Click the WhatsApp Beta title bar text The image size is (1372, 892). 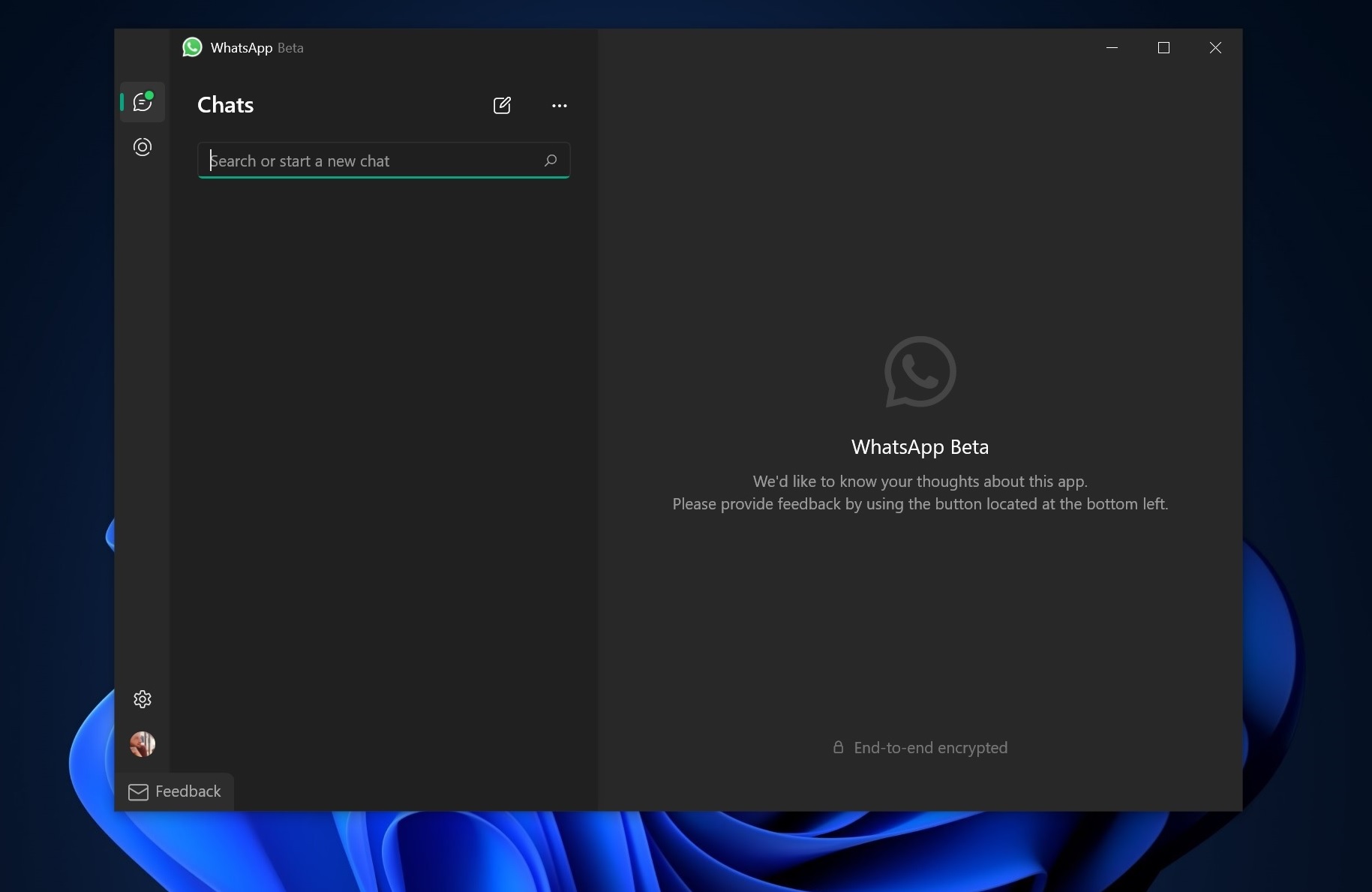[257, 48]
